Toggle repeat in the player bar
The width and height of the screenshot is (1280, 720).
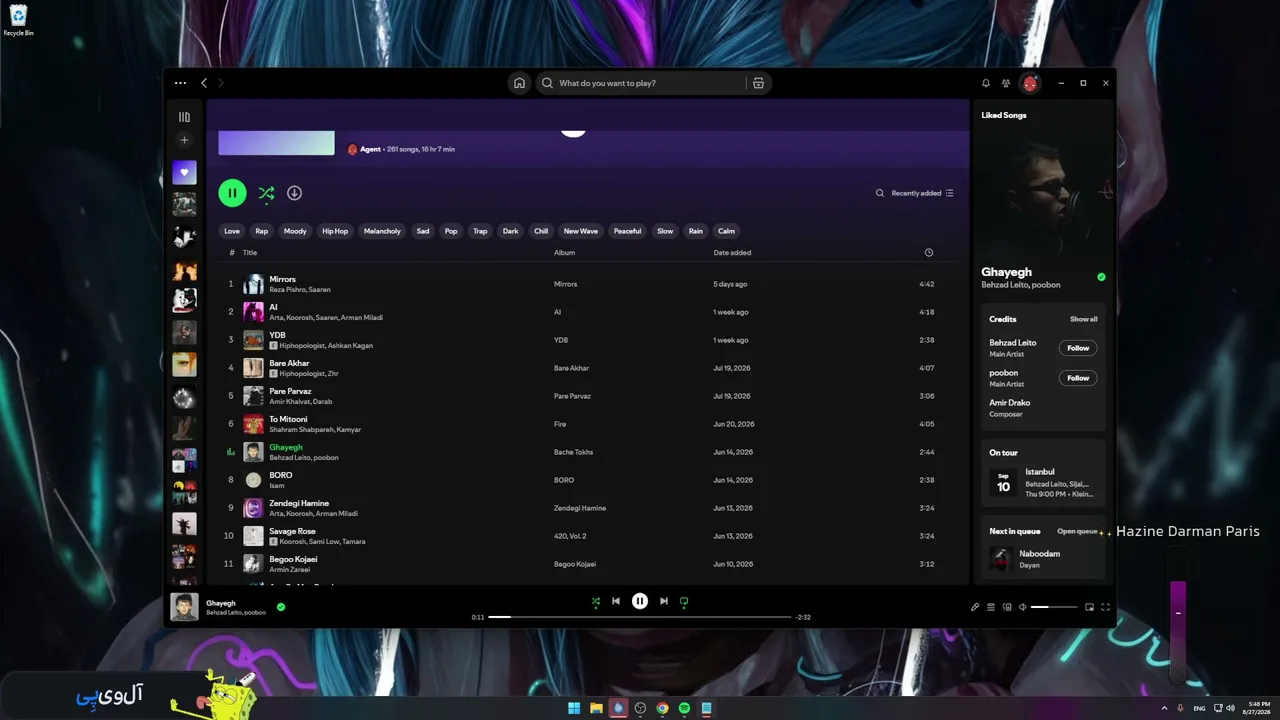pos(684,601)
